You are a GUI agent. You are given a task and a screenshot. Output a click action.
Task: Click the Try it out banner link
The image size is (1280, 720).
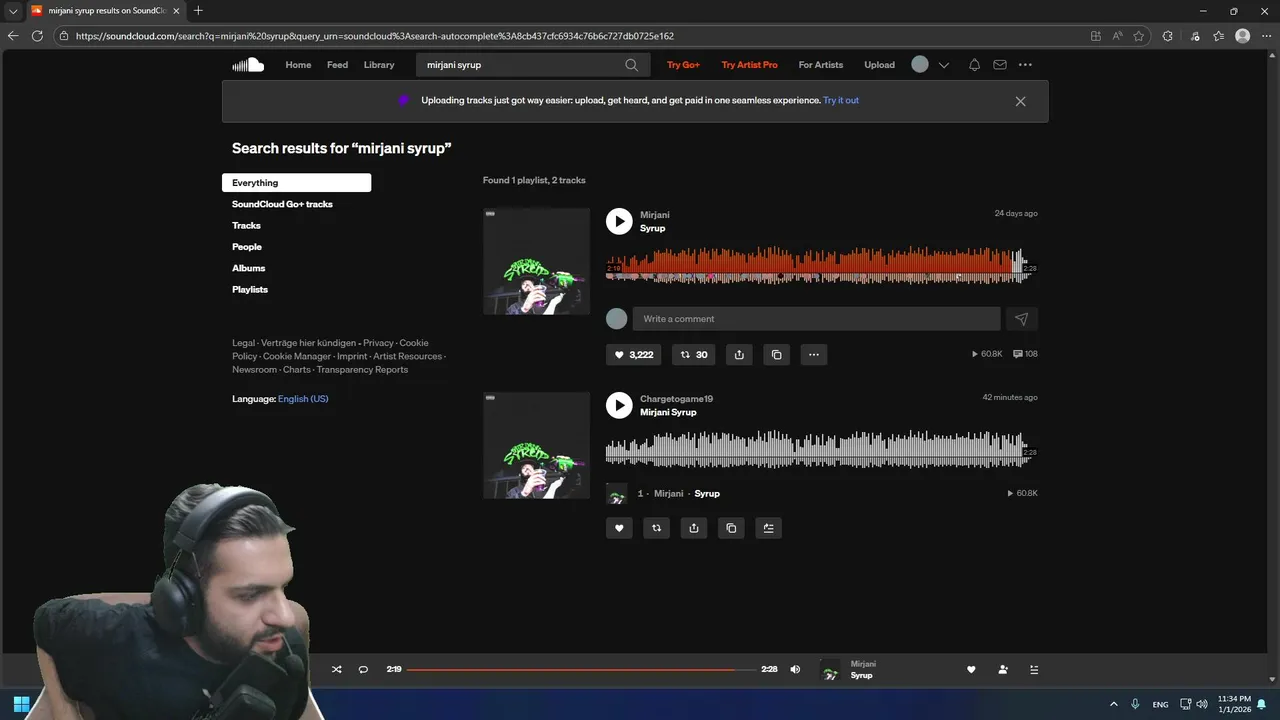(x=841, y=101)
